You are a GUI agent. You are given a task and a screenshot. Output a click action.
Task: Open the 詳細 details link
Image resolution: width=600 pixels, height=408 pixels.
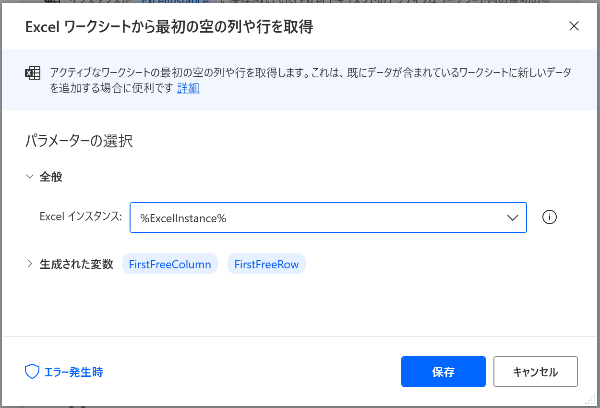[188, 88]
